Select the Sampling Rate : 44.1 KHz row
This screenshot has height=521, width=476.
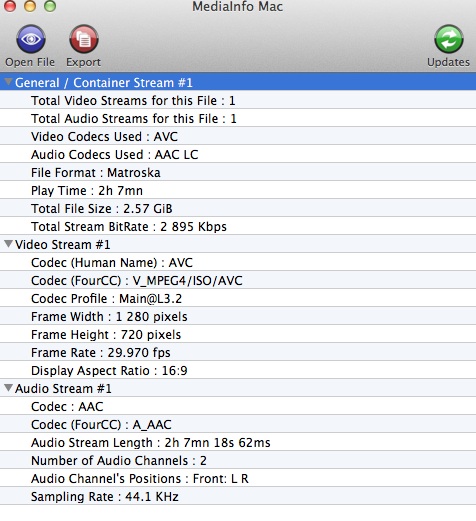tap(238, 496)
